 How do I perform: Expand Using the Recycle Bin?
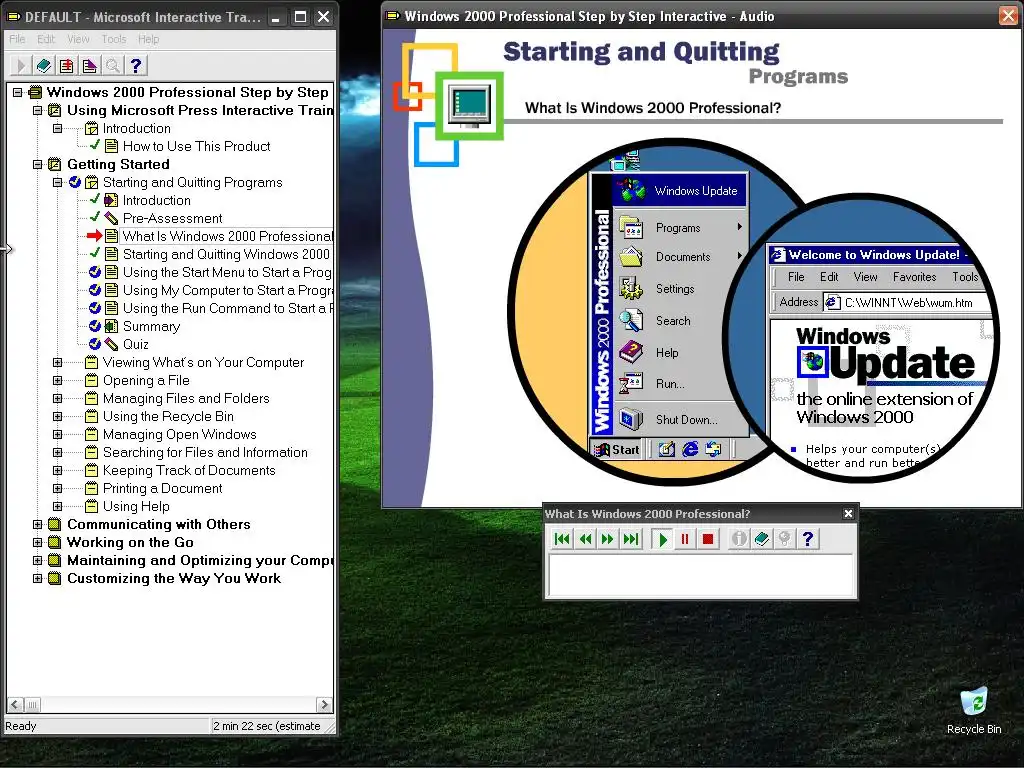click(57, 416)
